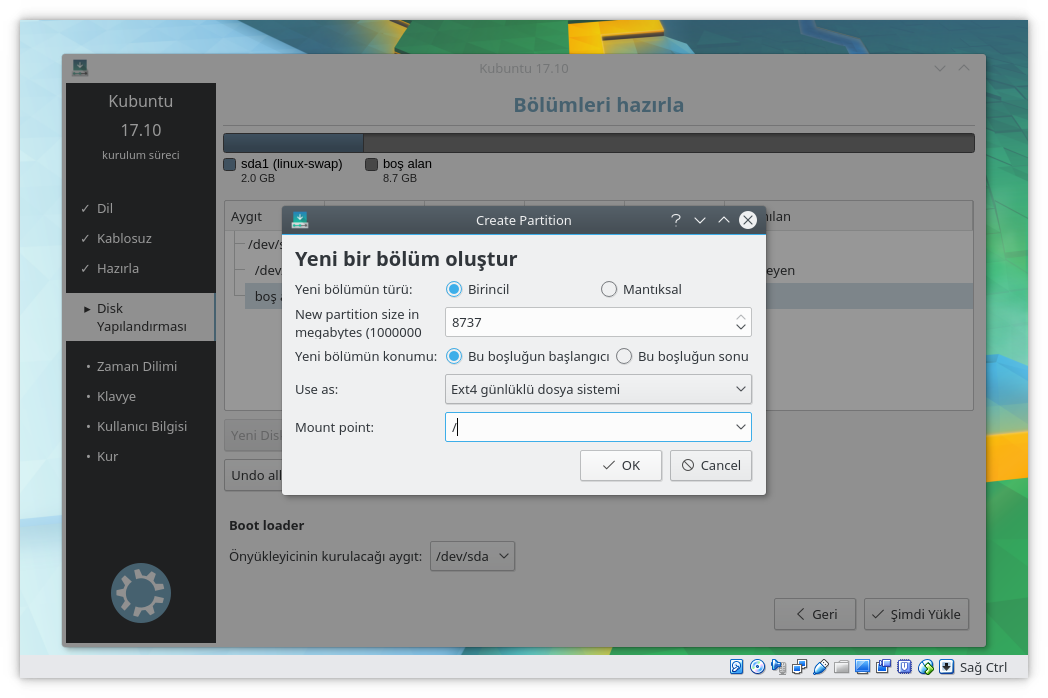Click the VirtualBox mouse integration status icon

[x=926, y=667]
